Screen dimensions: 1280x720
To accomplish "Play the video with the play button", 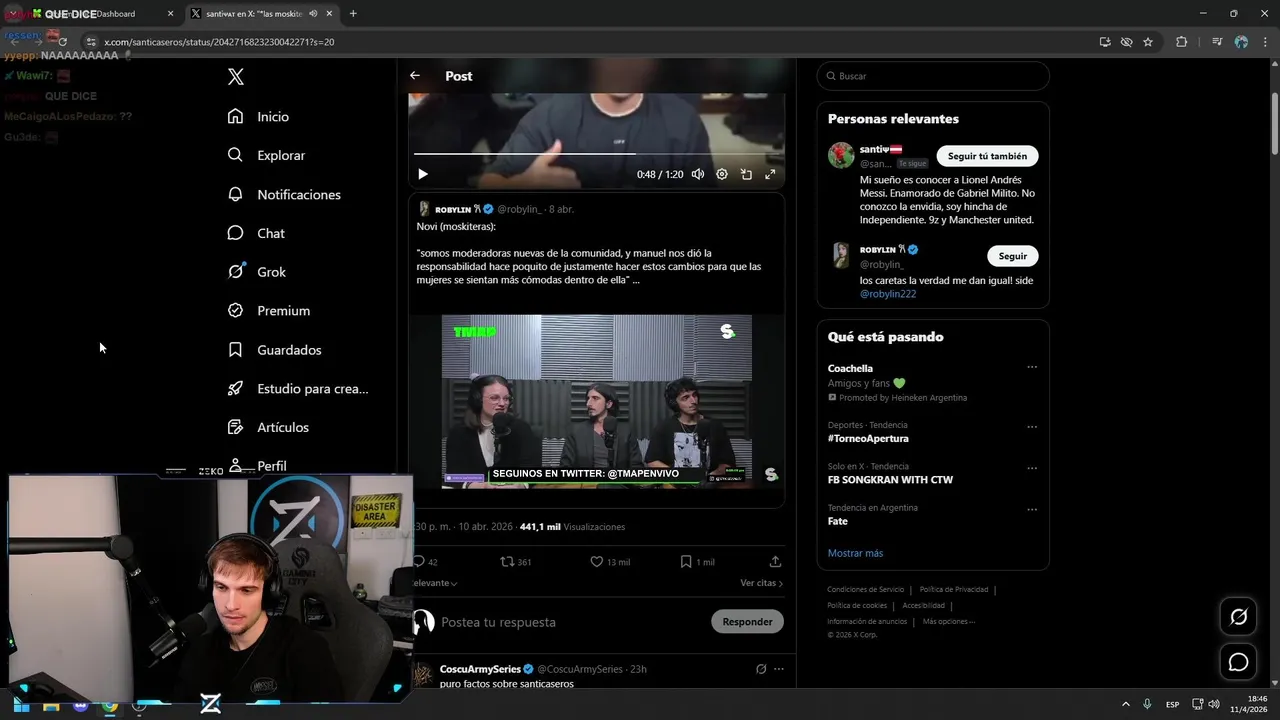I will [x=423, y=174].
